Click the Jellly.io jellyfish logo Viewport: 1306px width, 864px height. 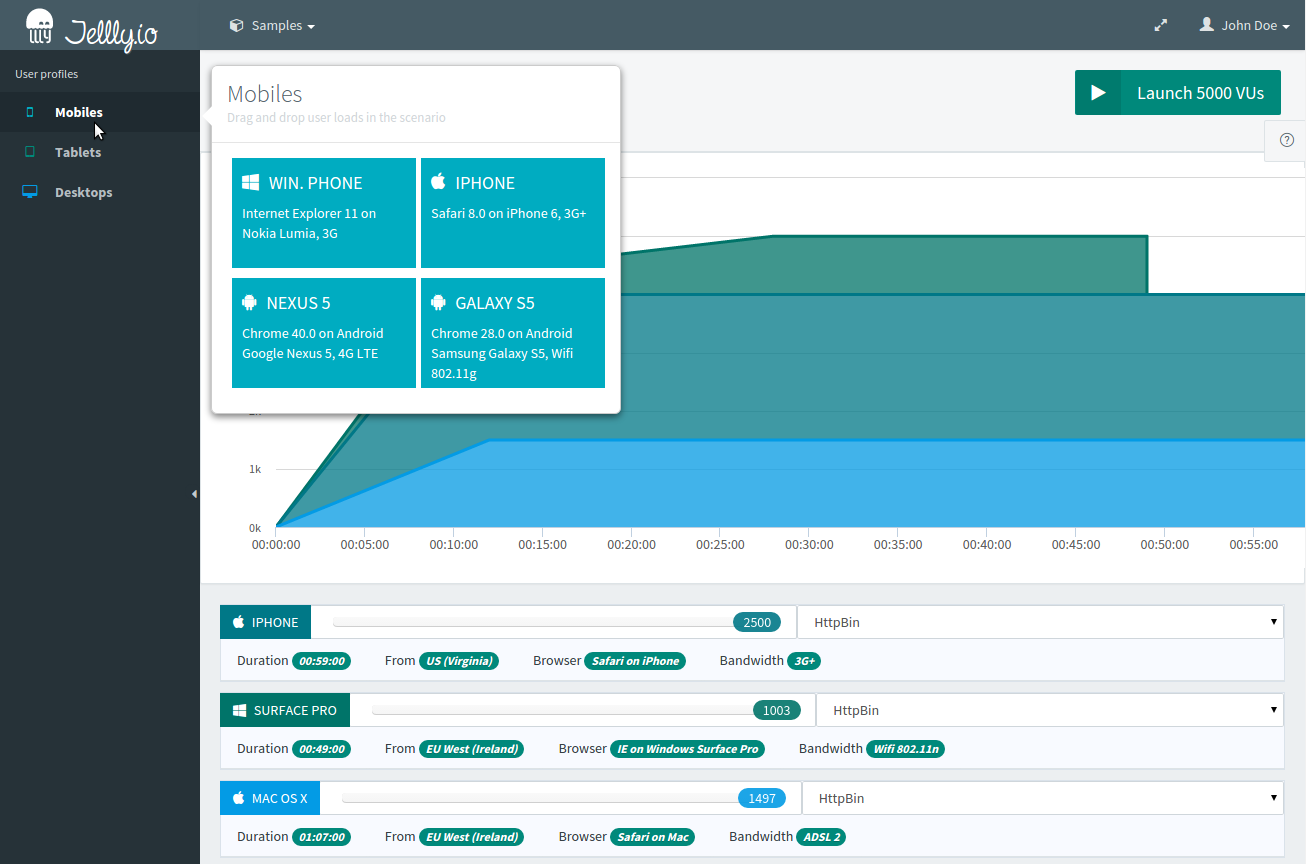[x=40, y=26]
